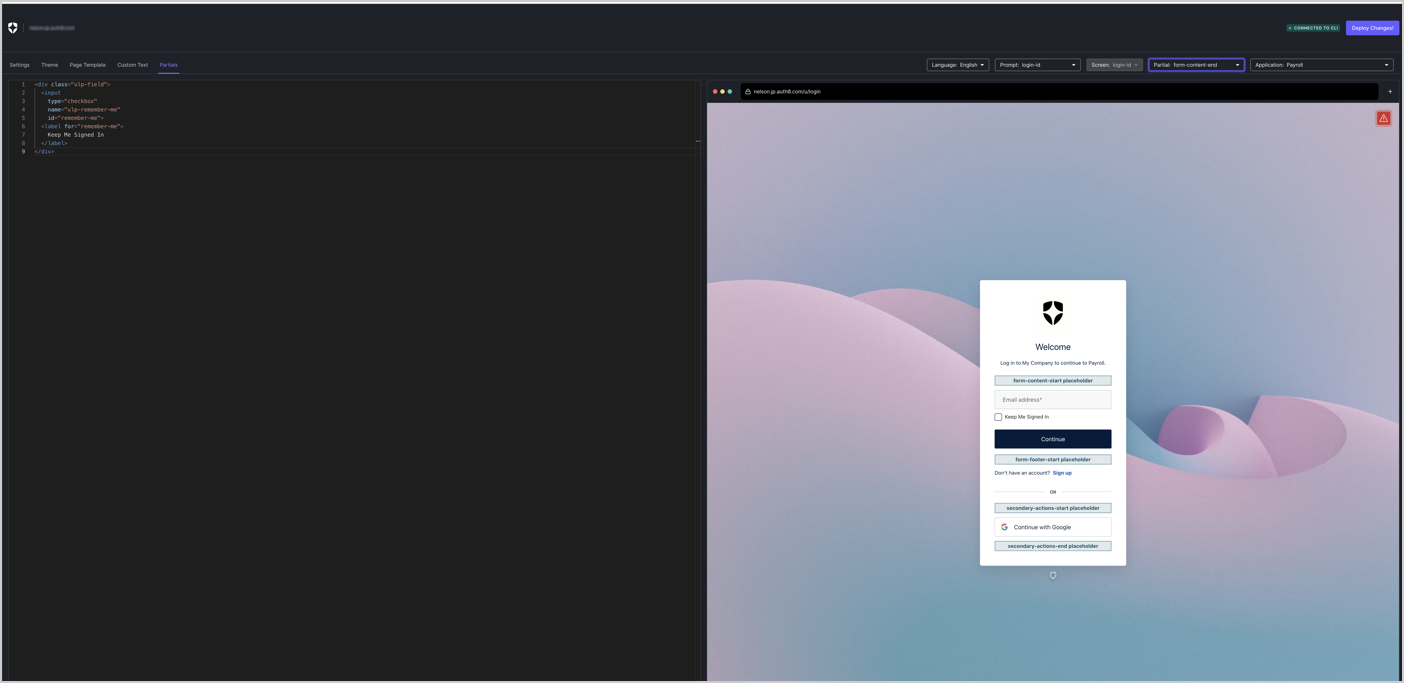
Task: Click Keep Me Signed In text in editor
Action: point(75,135)
